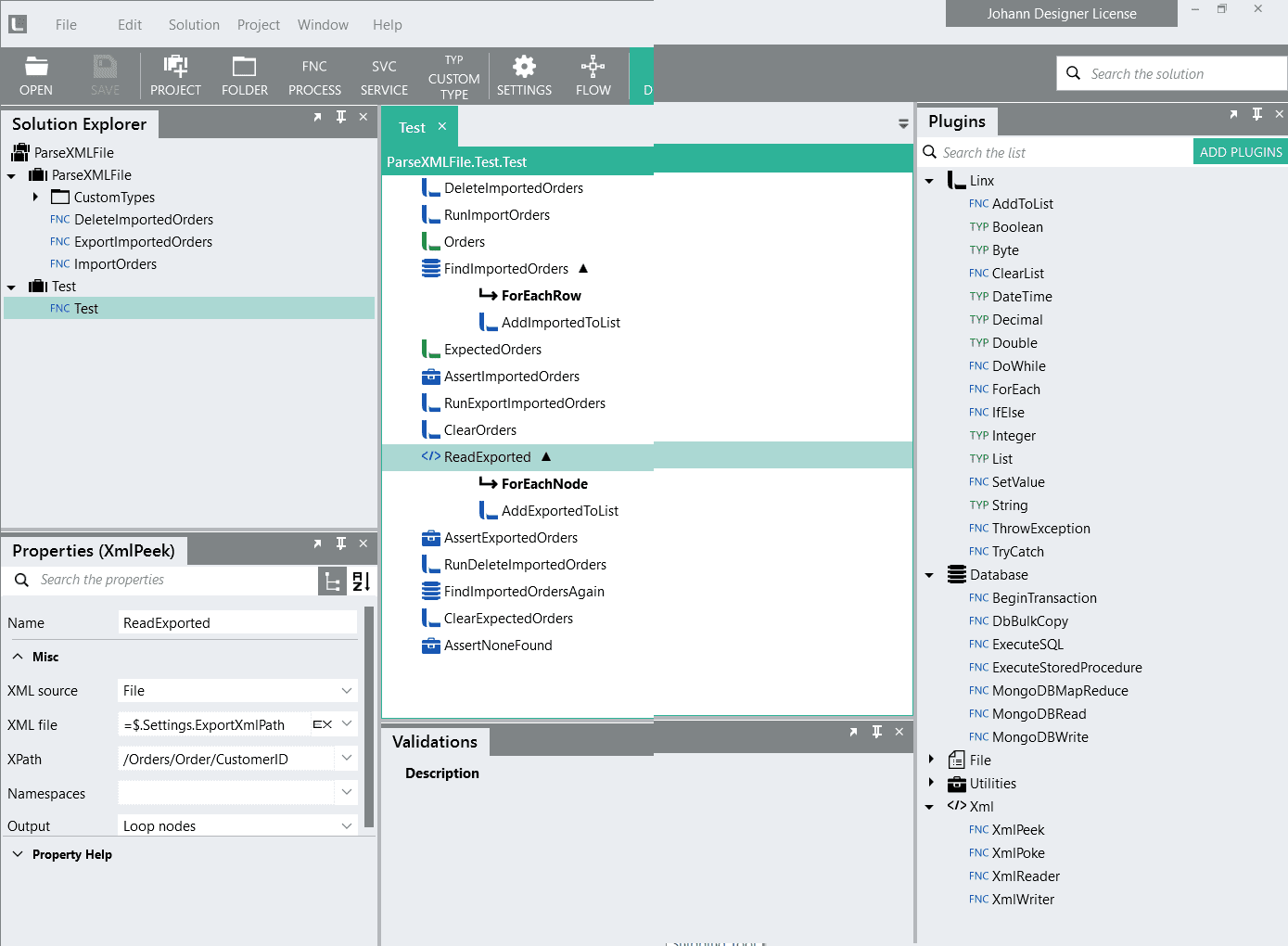Open the Edit menu
The width and height of the screenshot is (1288, 946).
[130, 25]
